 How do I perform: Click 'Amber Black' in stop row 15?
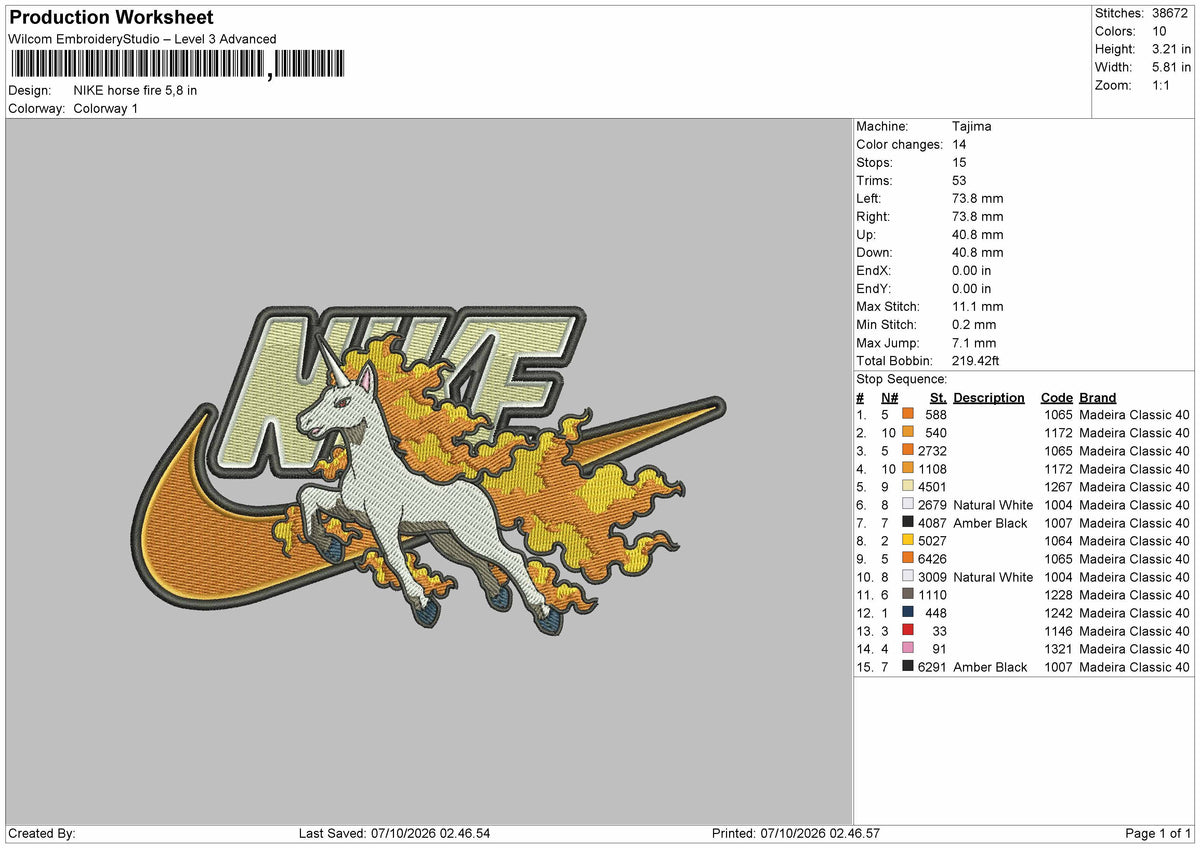pos(990,667)
